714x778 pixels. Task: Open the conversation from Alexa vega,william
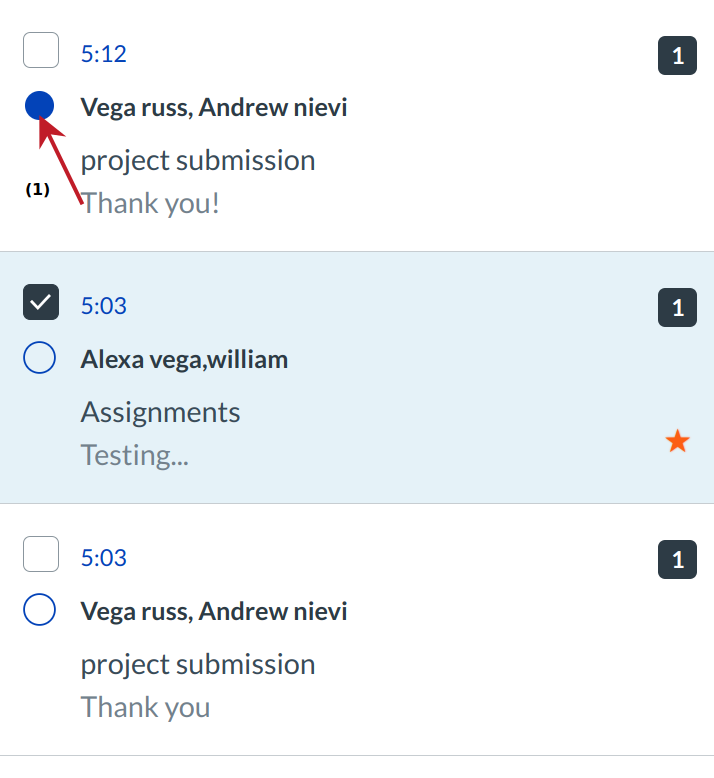point(184,359)
